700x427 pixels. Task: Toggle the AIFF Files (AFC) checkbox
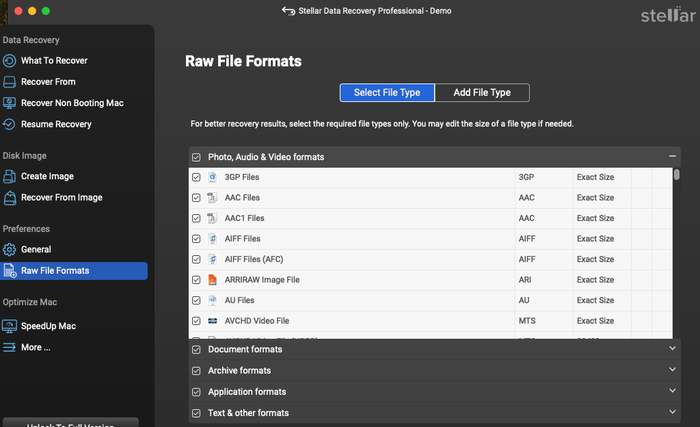(196, 260)
